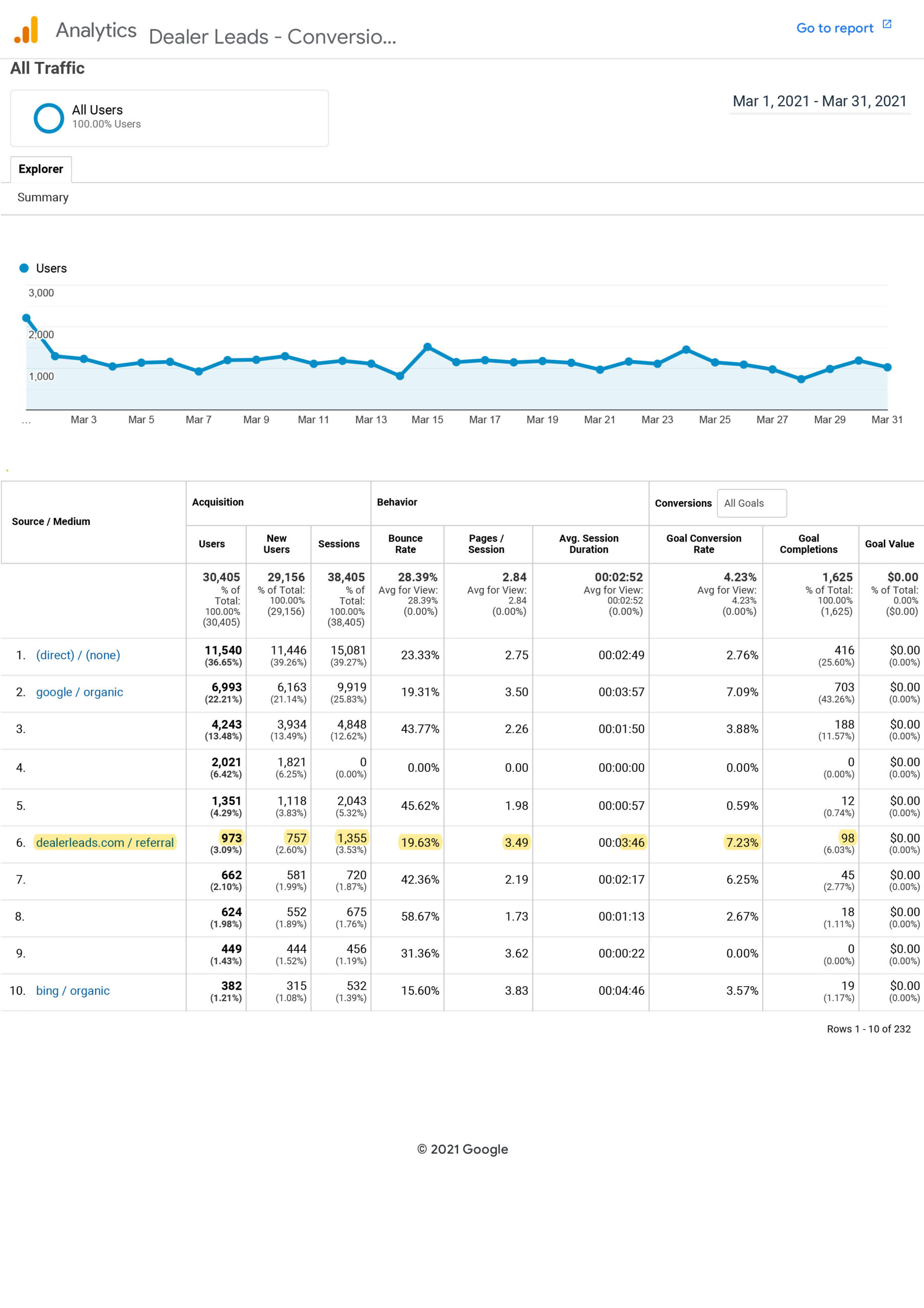Click the 58.67% bounce rate cell
The width and height of the screenshot is (924, 1308).
click(420, 917)
